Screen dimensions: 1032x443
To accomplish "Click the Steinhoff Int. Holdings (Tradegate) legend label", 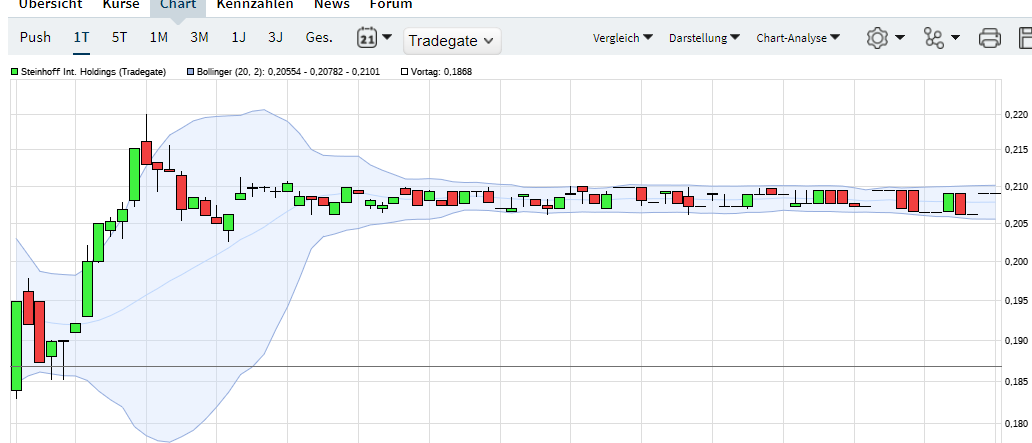I will pyautogui.click(x=93, y=72).
